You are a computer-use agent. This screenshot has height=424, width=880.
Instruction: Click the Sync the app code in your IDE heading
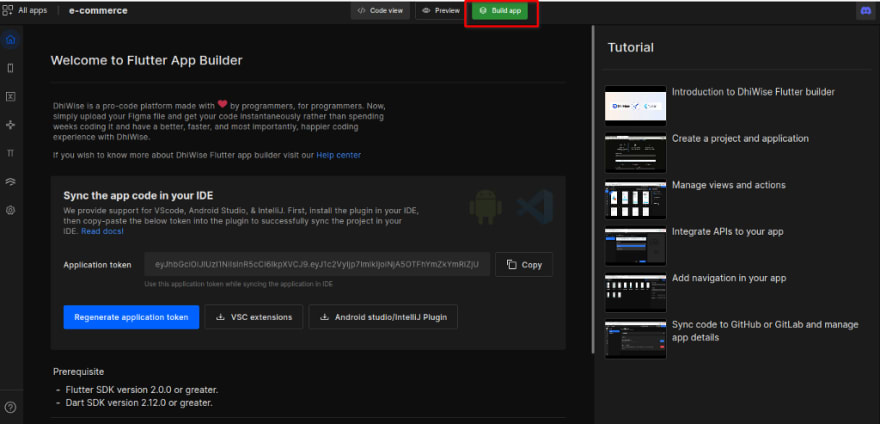click(138, 195)
